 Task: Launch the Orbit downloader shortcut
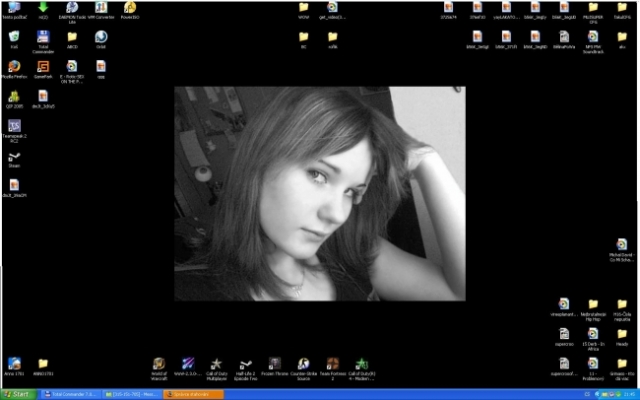point(101,40)
